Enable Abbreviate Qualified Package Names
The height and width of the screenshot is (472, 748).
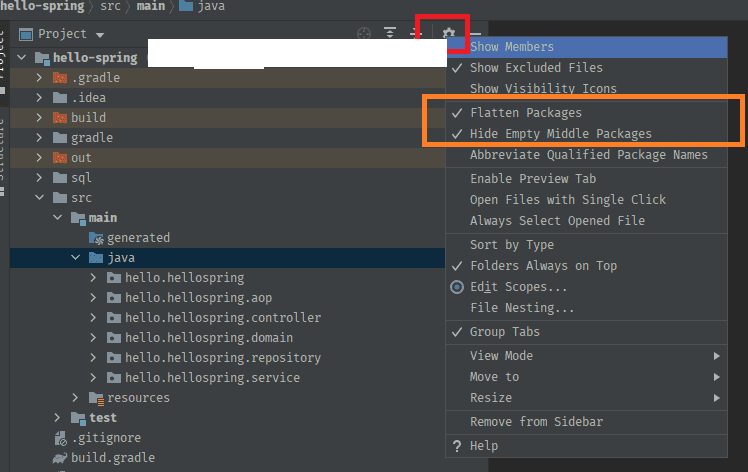pos(587,155)
